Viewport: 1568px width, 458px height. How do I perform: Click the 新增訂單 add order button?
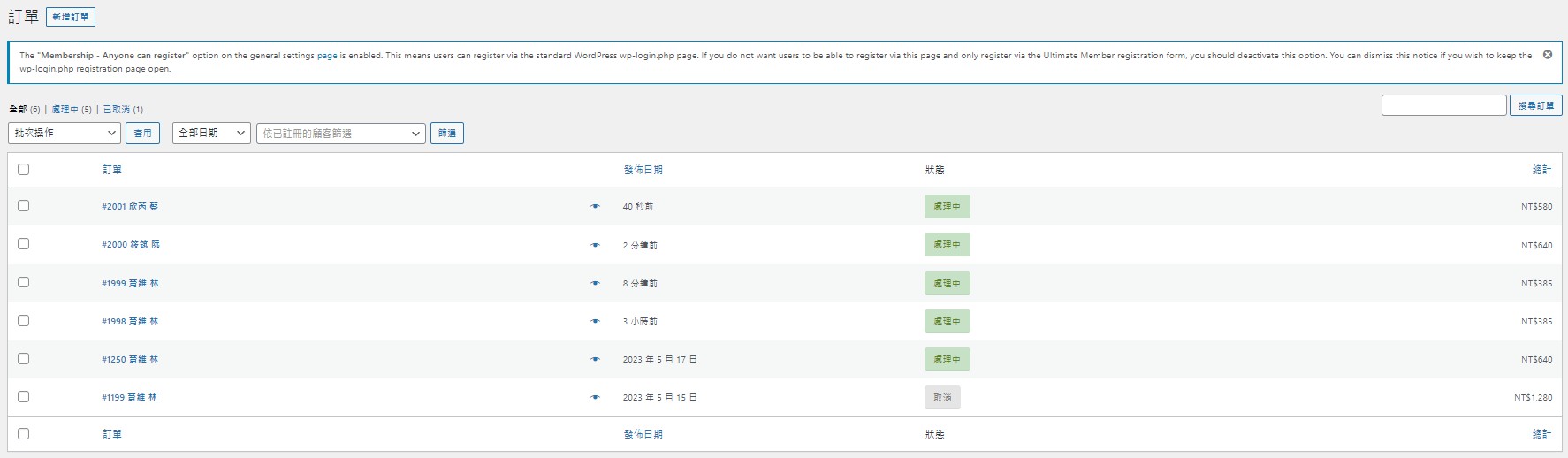(71, 17)
